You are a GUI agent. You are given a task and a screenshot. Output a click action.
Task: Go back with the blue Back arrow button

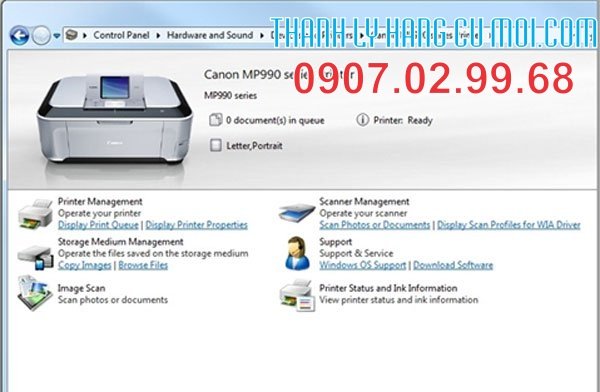pyautogui.click(x=19, y=36)
